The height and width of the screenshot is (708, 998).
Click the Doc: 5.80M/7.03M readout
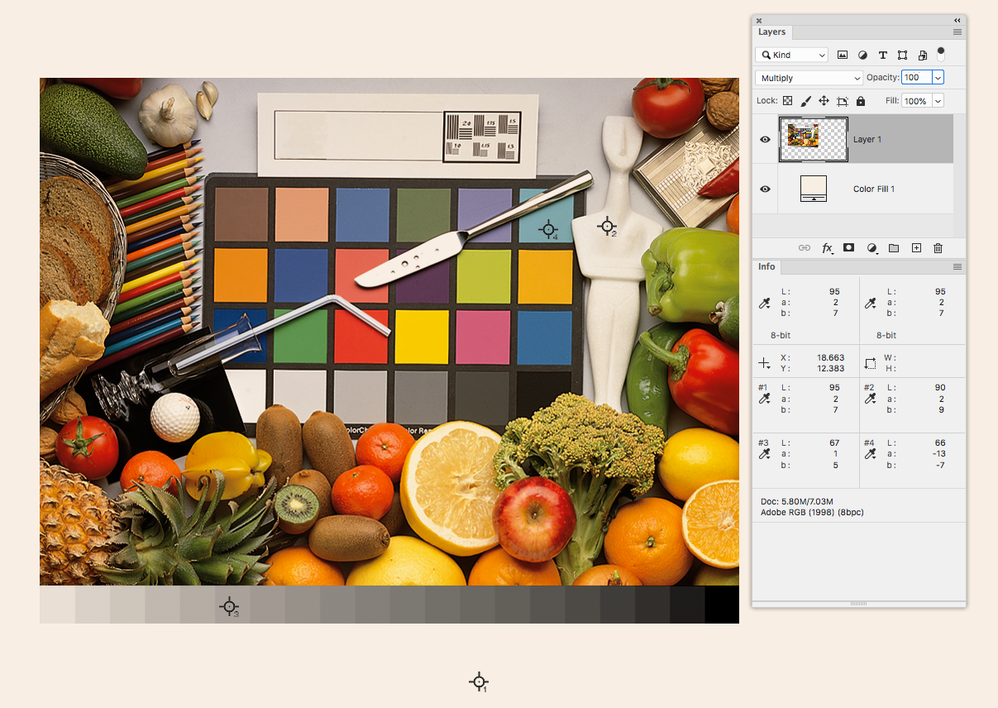797,502
